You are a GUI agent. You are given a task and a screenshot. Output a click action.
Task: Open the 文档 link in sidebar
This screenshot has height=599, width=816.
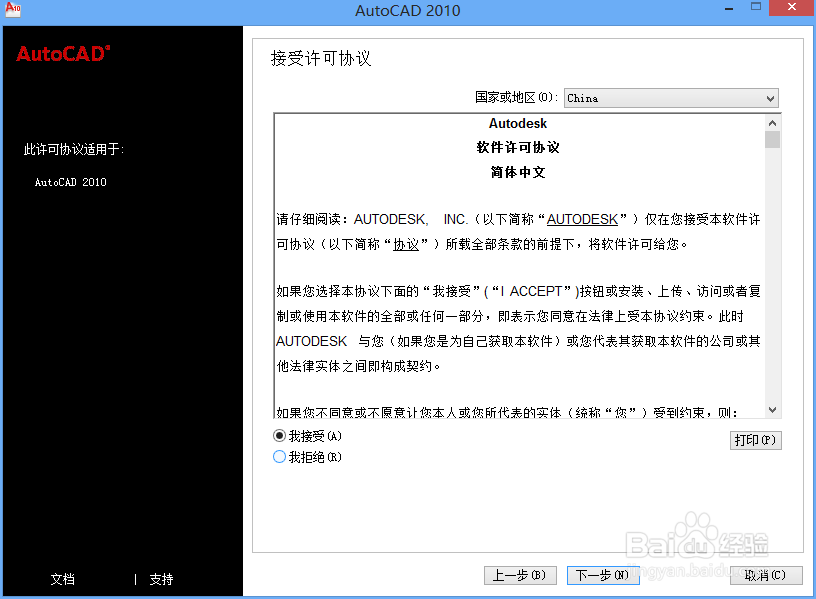(62, 579)
